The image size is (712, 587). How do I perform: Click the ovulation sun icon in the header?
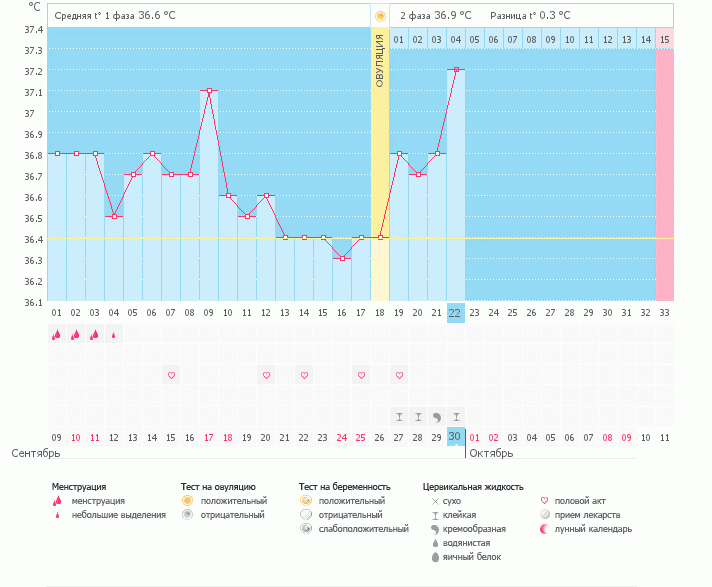click(x=380, y=16)
